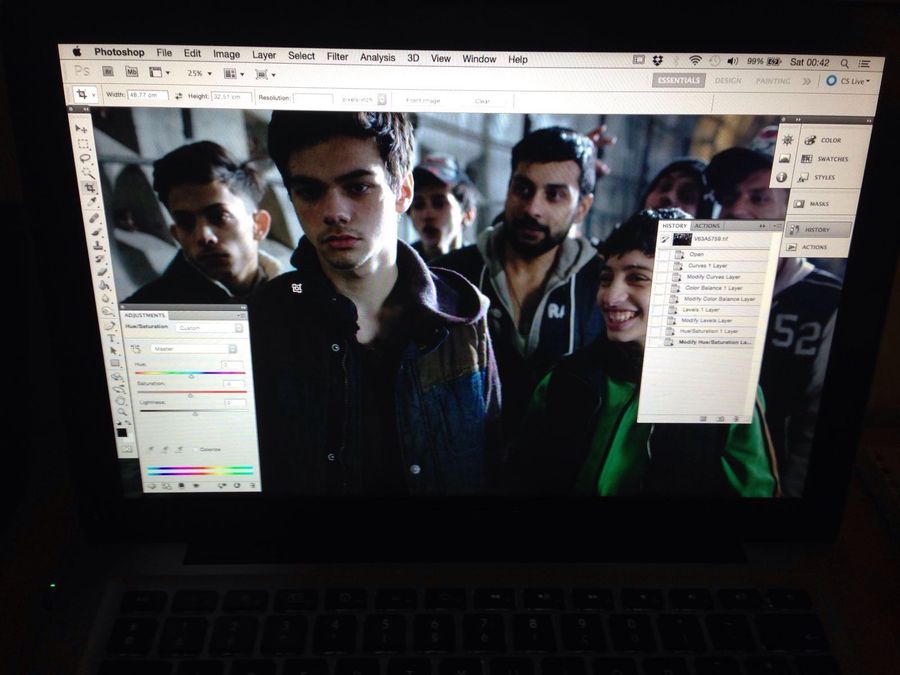Viewport: 900px width, 675px height.
Task: Switch to the Design workspace
Action: [x=728, y=80]
